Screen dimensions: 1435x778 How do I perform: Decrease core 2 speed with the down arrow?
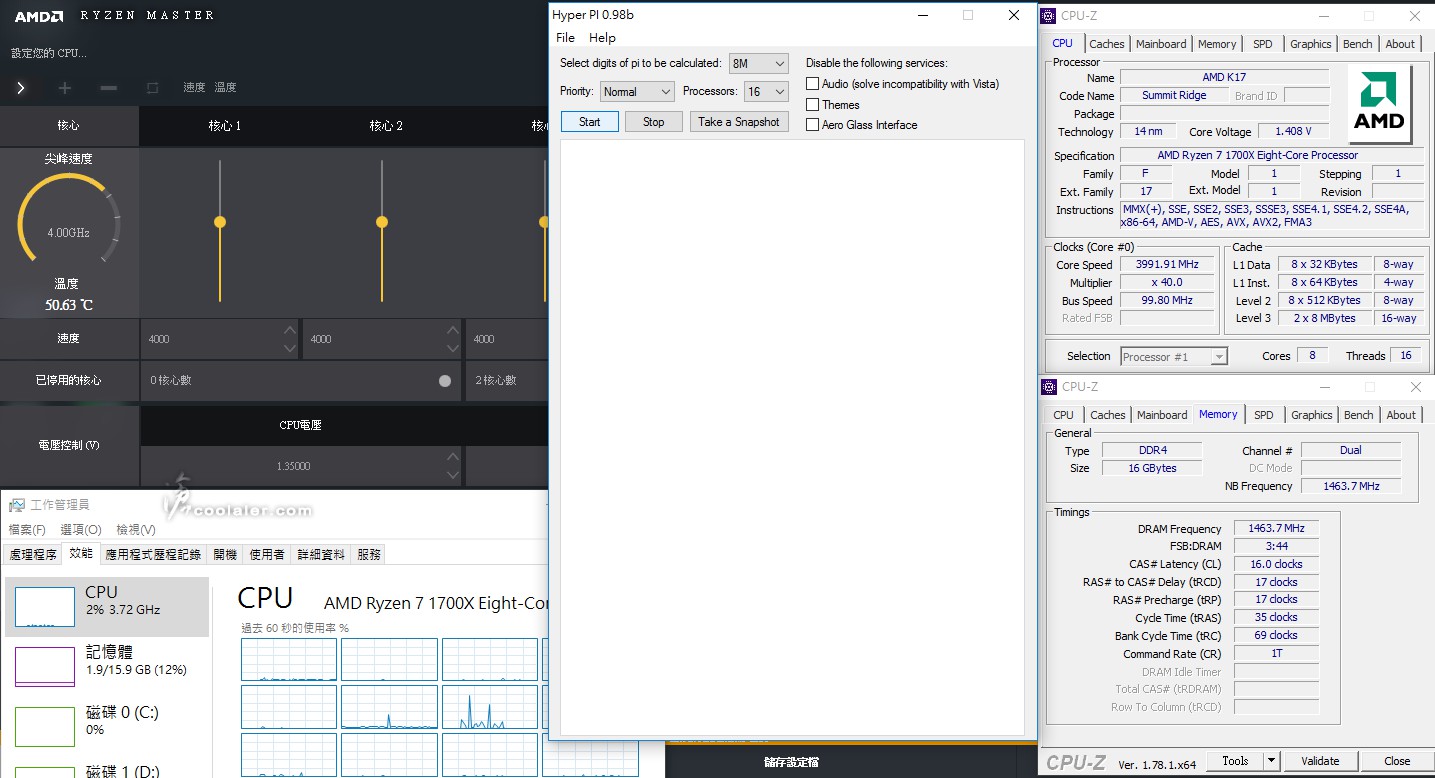point(452,348)
